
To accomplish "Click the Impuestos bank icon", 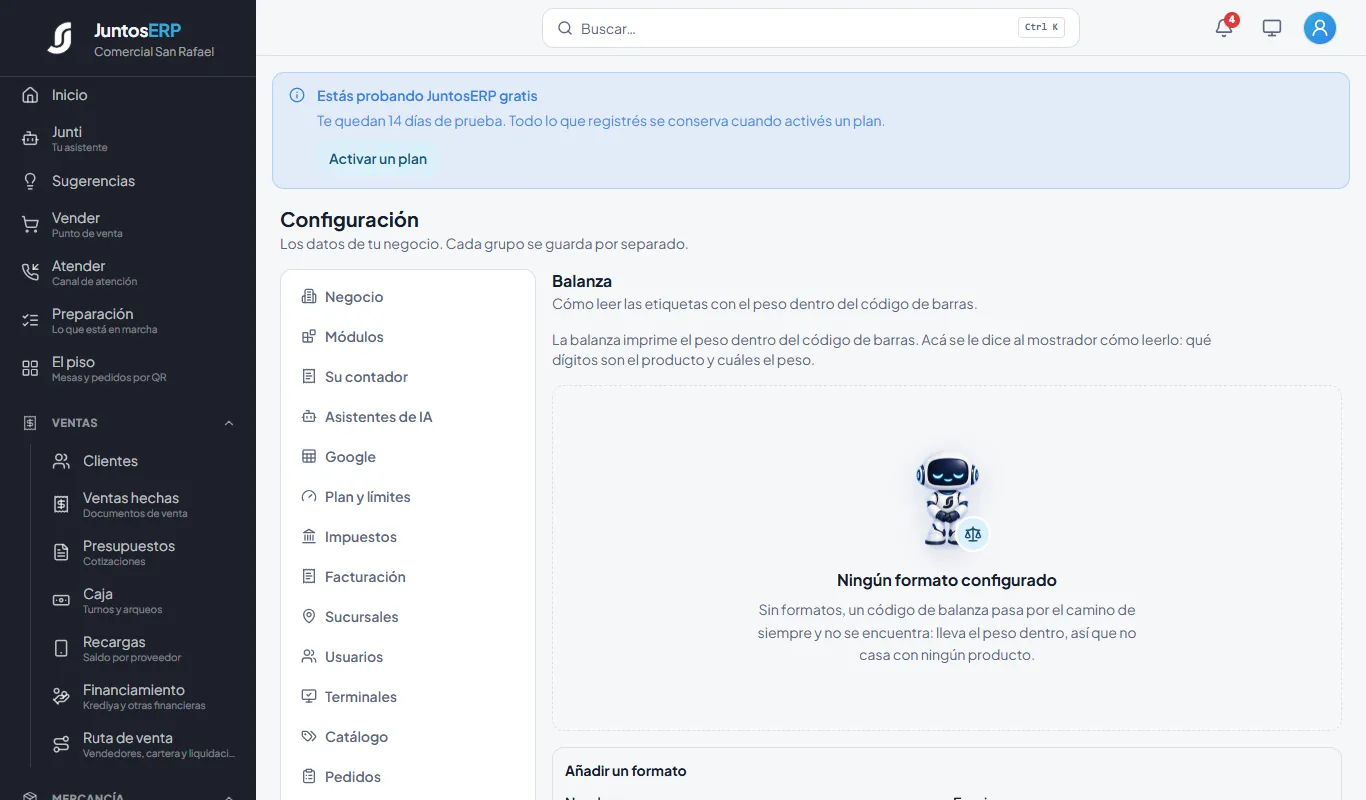I will tap(309, 537).
